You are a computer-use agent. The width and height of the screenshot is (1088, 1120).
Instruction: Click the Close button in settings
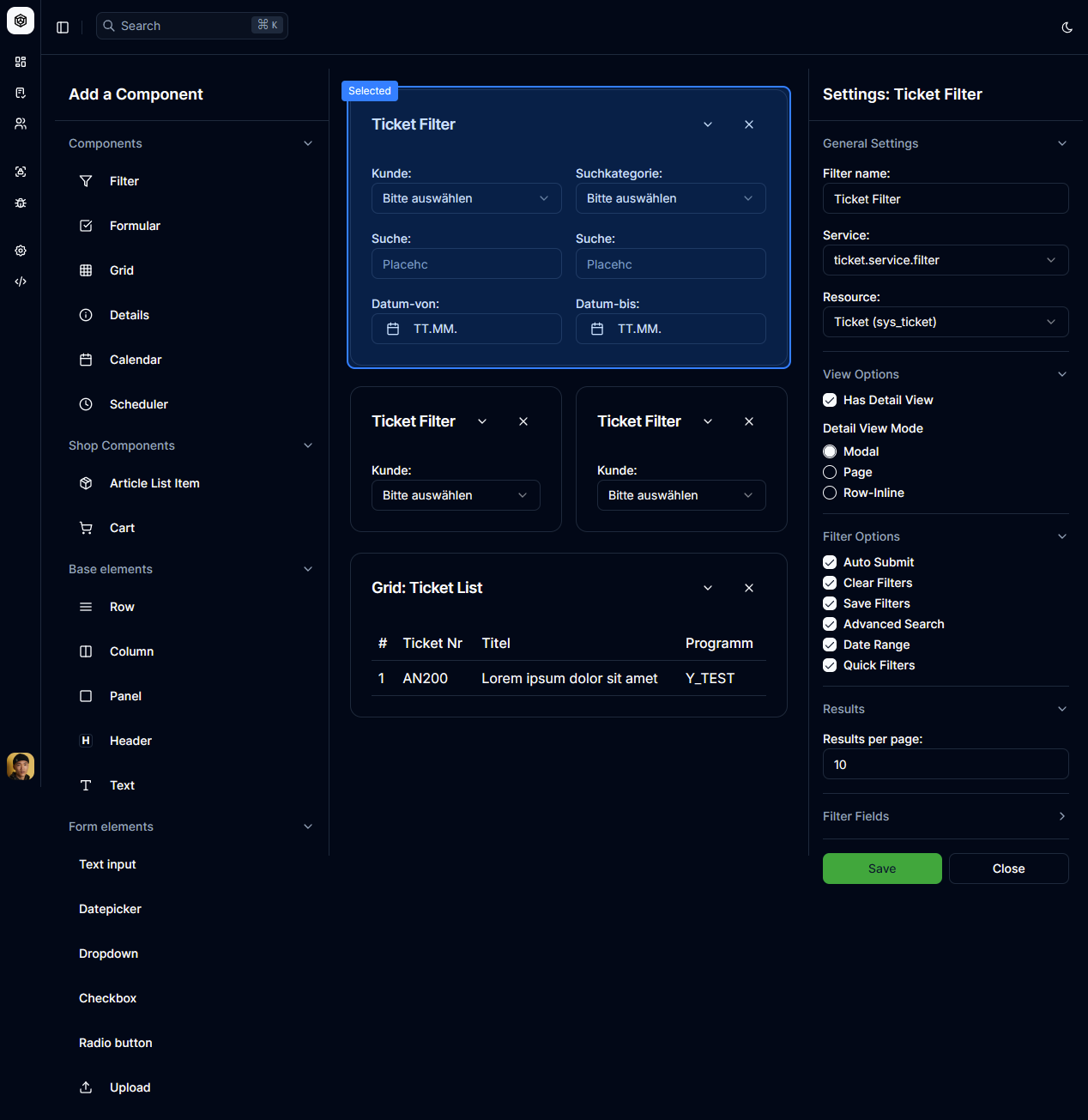point(1008,869)
